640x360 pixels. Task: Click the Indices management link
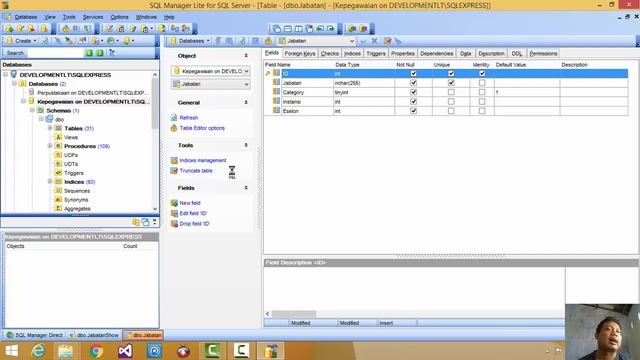pyautogui.click(x=202, y=160)
